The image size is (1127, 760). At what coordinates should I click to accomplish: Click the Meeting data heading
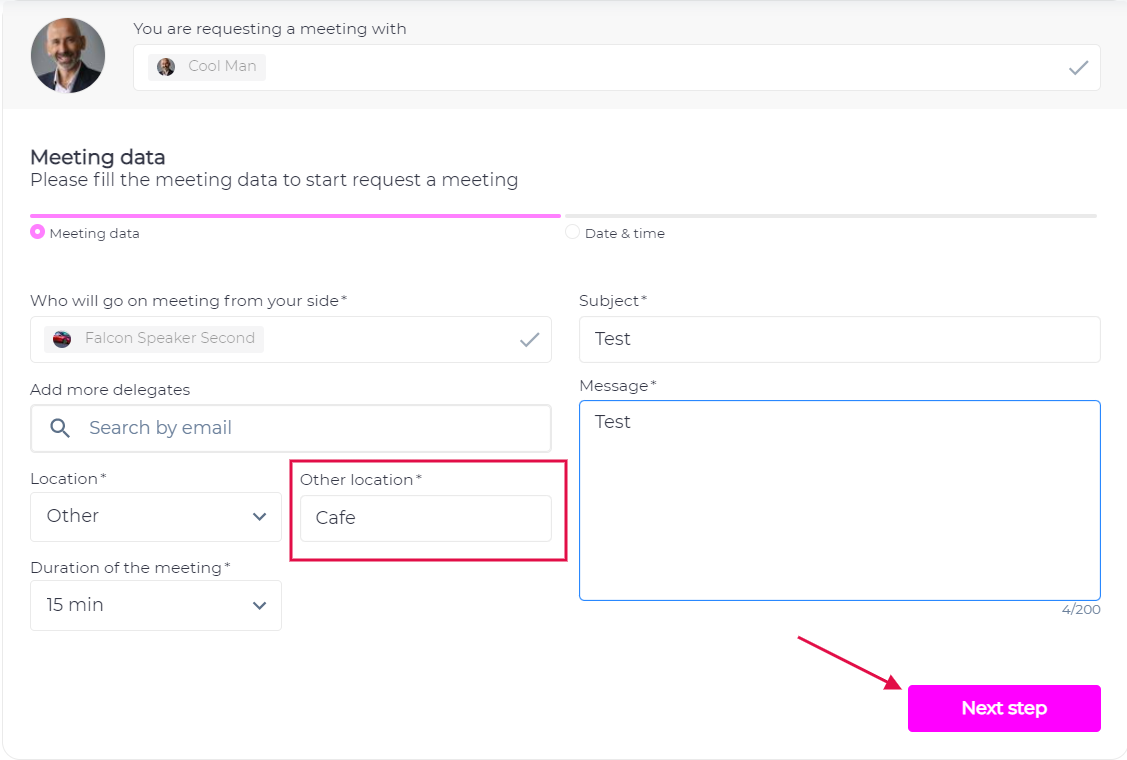(98, 157)
